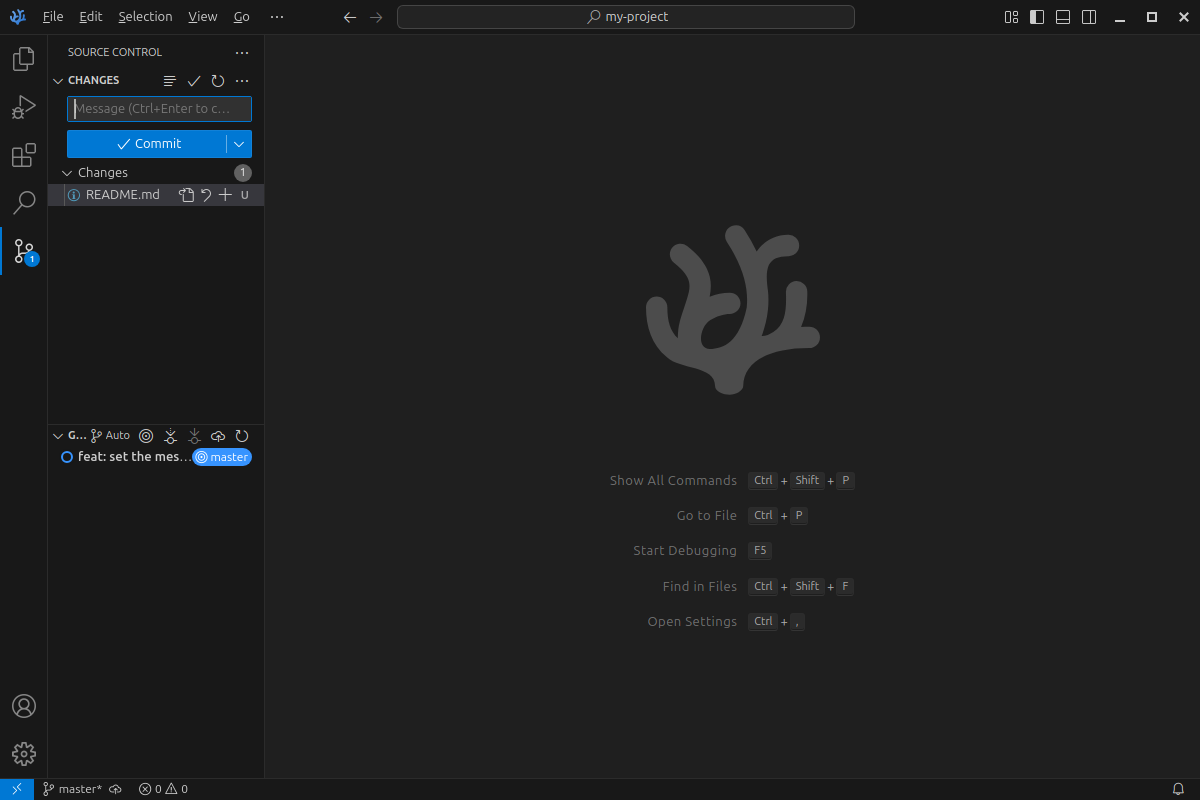
Task: Fetch from remote in the Graph toolbar
Action: click(x=170, y=435)
